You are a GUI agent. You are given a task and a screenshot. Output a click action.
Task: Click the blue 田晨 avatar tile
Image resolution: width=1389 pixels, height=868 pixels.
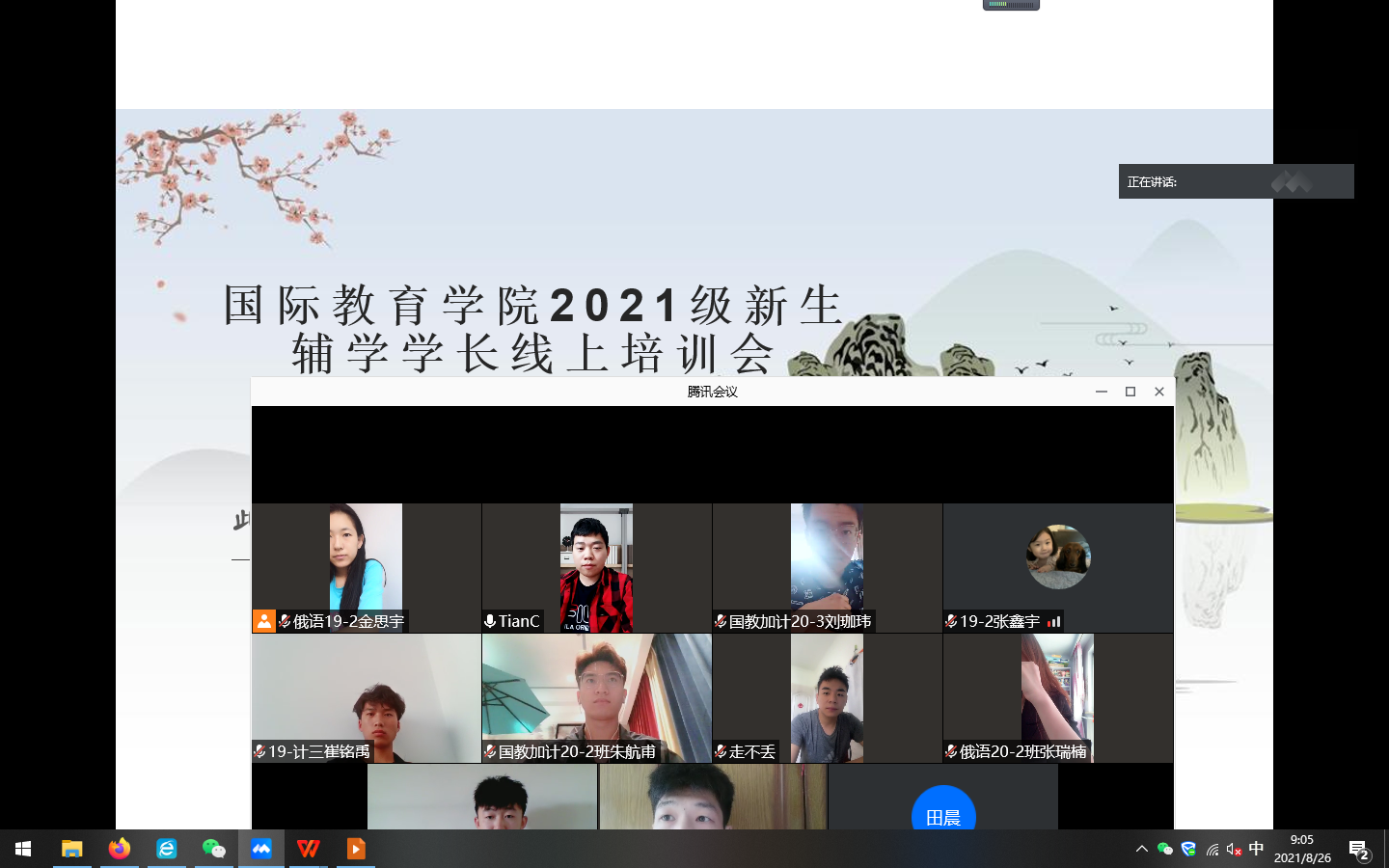(x=942, y=813)
